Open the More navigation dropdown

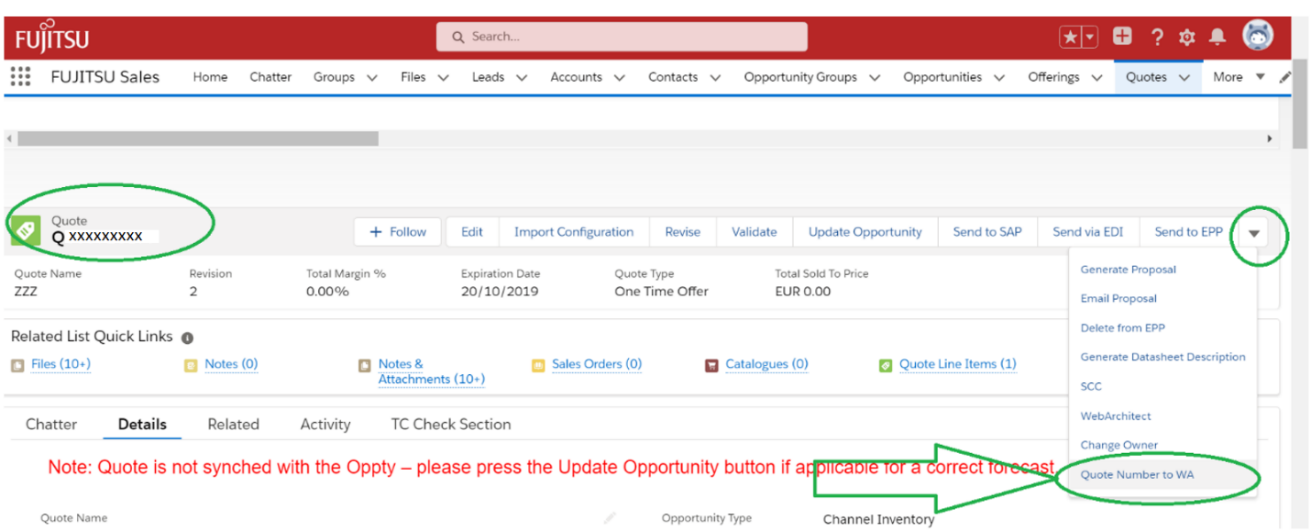click(1237, 77)
